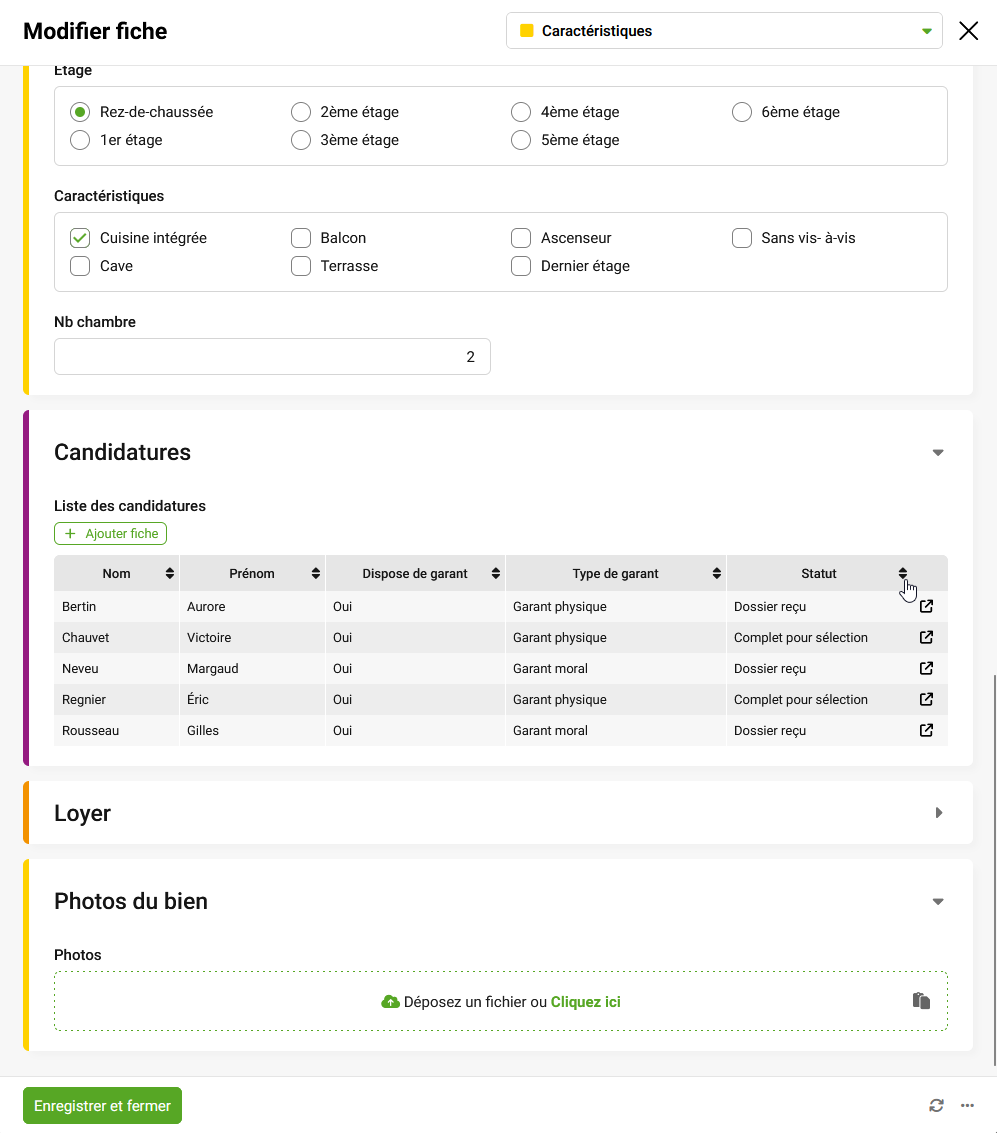Open the three-dots more options menu
The height and width of the screenshot is (1133, 997).
tap(967, 1106)
